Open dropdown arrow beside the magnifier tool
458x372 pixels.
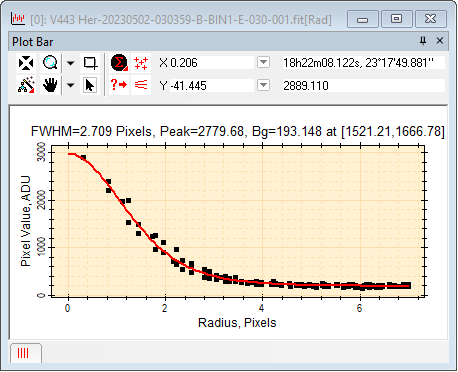pos(70,63)
